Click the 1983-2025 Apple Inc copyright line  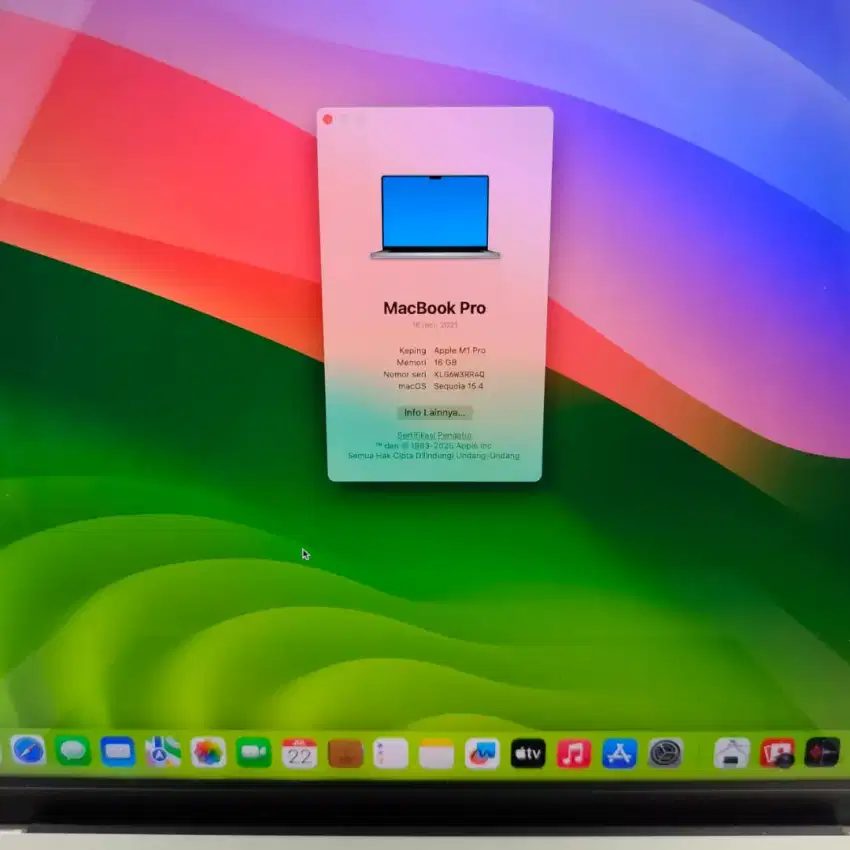(434, 446)
